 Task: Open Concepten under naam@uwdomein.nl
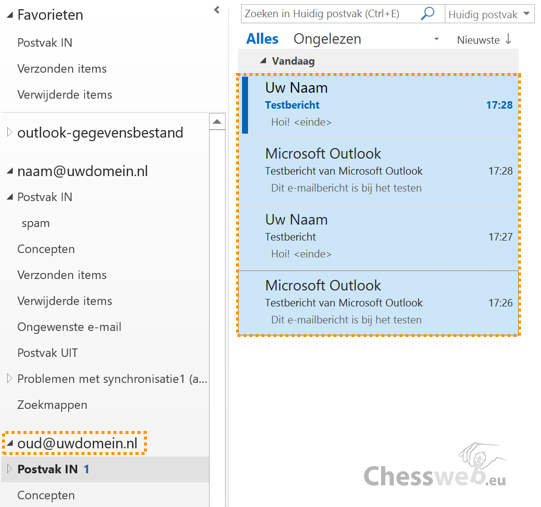(46, 249)
